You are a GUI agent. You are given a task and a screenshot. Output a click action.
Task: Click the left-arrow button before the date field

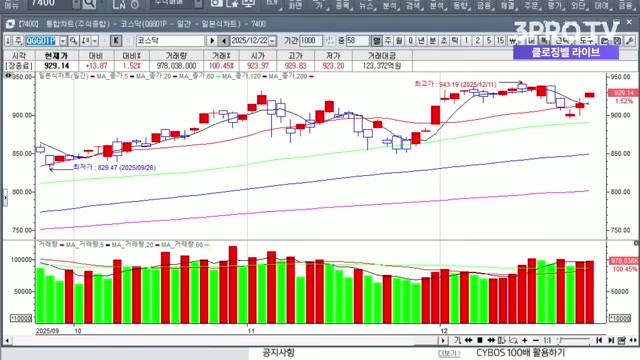click(x=224, y=41)
